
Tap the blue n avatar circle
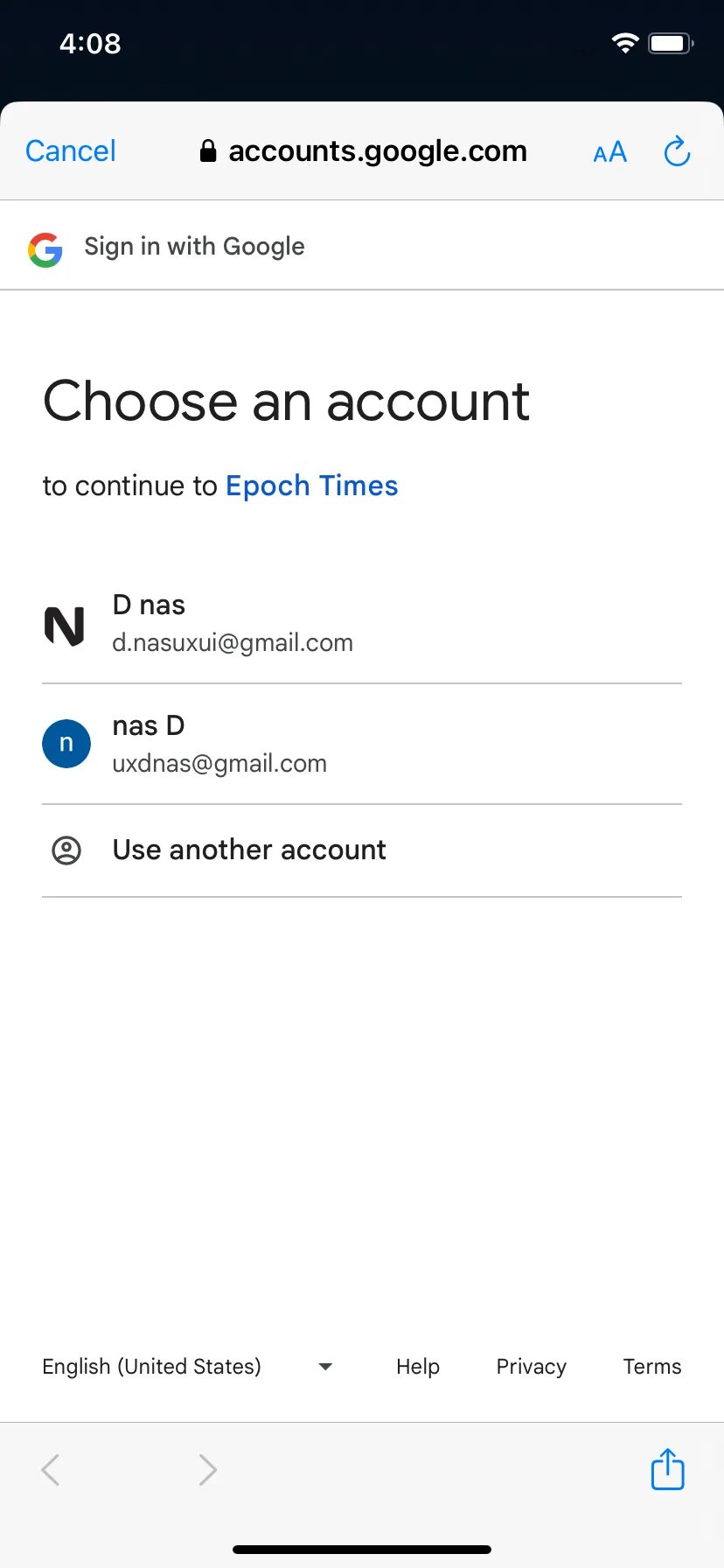click(x=66, y=744)
